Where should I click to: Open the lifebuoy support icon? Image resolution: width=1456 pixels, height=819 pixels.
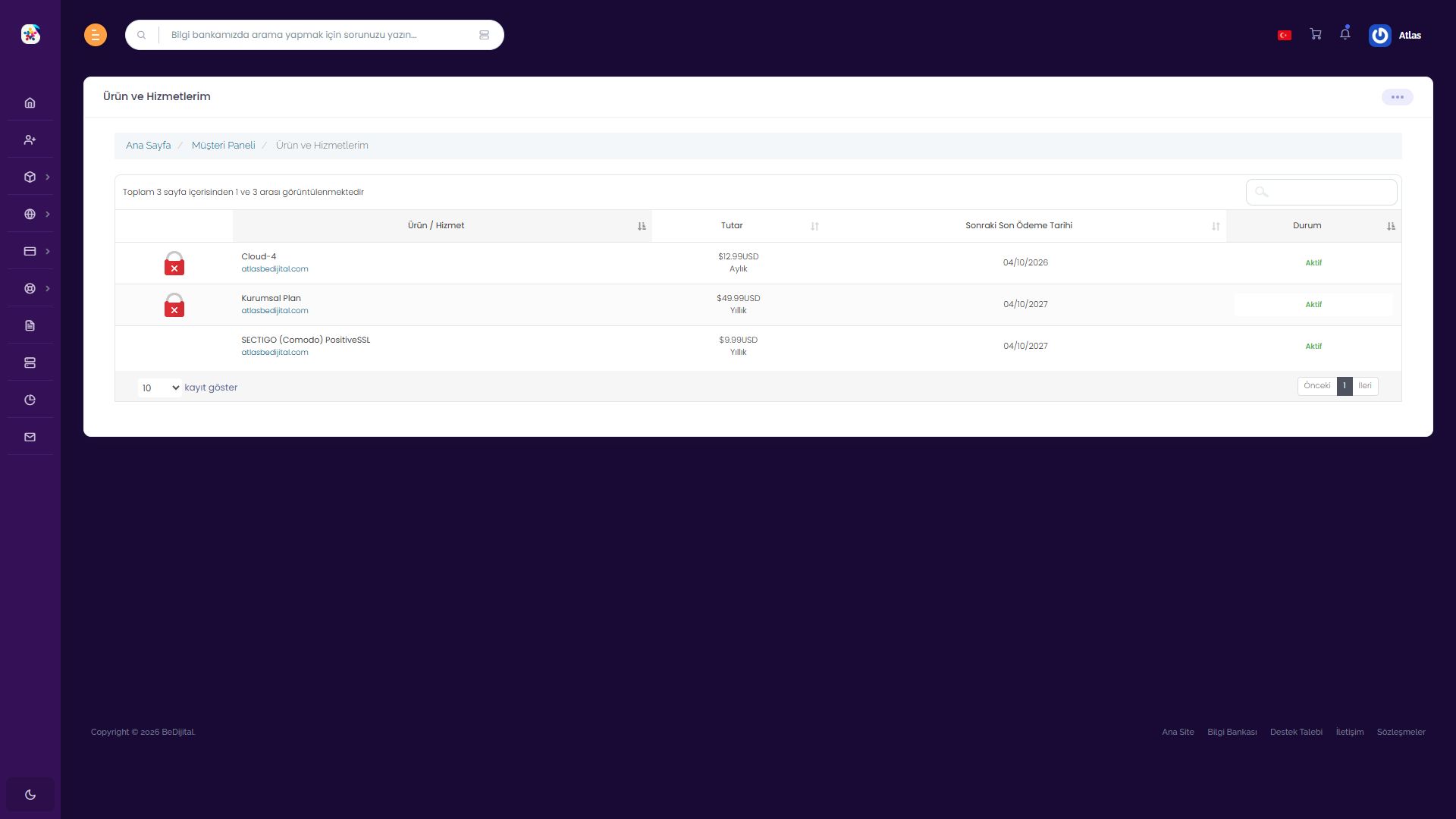tap(30, 288)
